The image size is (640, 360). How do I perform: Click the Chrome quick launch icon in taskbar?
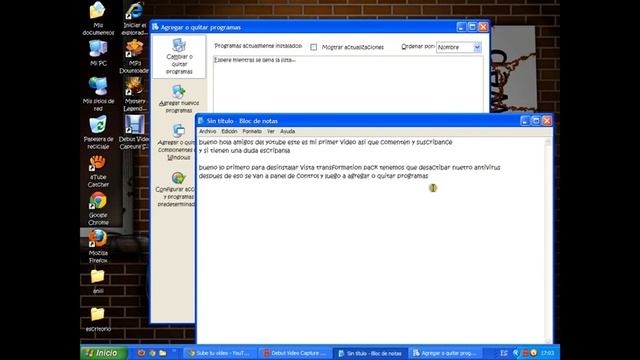coord(152,353)
